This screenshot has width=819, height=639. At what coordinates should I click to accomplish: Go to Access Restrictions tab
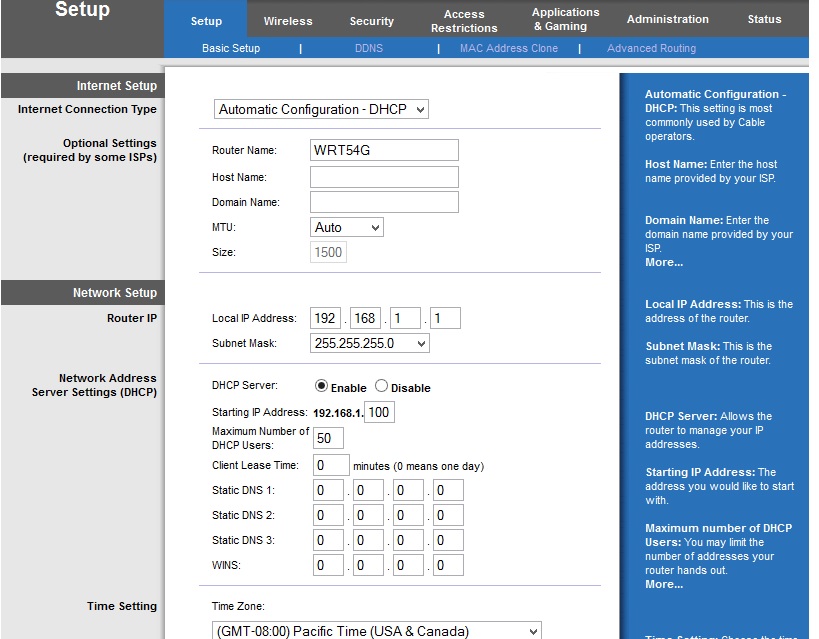[464, 21]
